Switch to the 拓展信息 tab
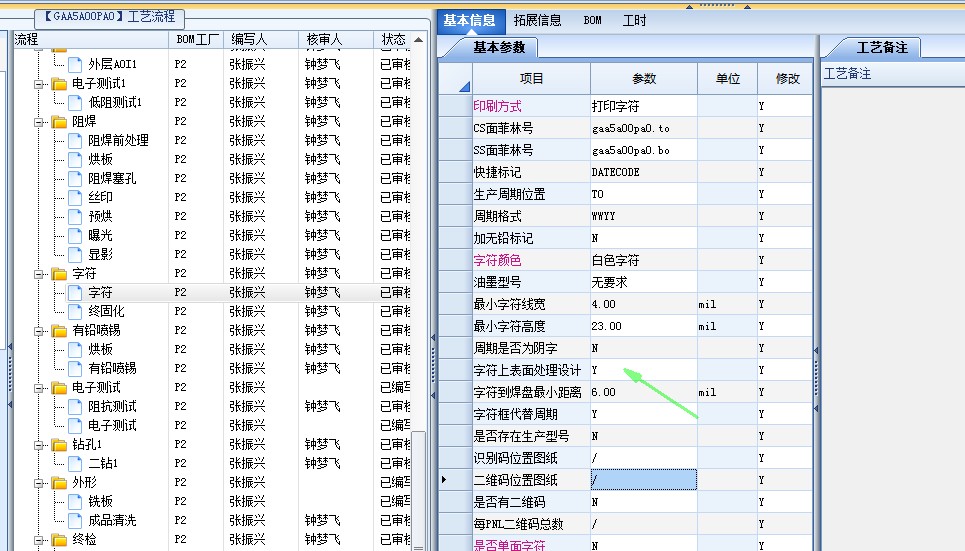The image size is (965, 551). coord(537,20)
